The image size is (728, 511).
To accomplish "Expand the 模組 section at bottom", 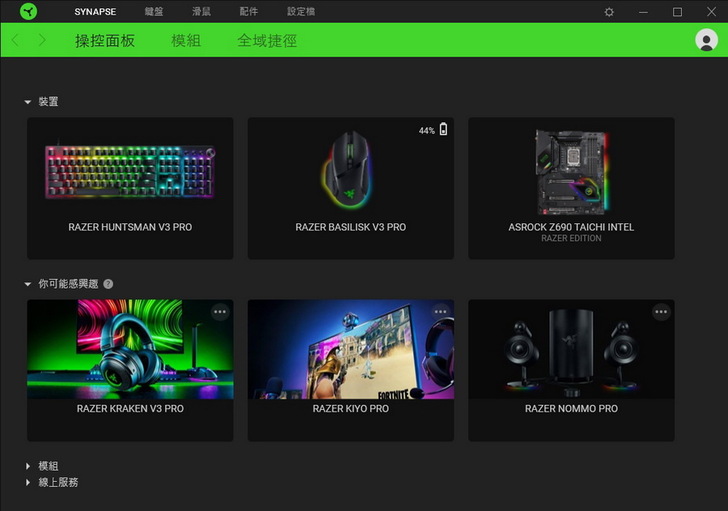I will [28, 466].
